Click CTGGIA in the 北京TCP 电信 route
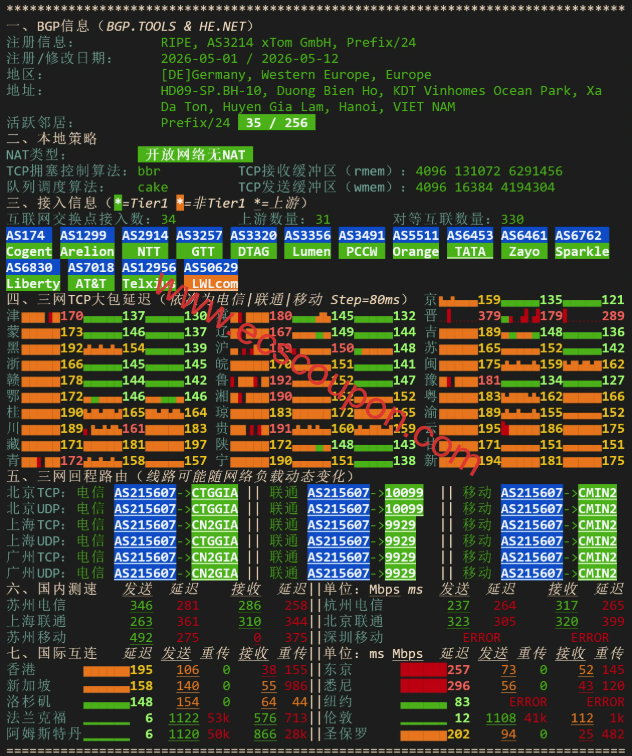This screenshot has width=632, height=756. tap(215, 493)
